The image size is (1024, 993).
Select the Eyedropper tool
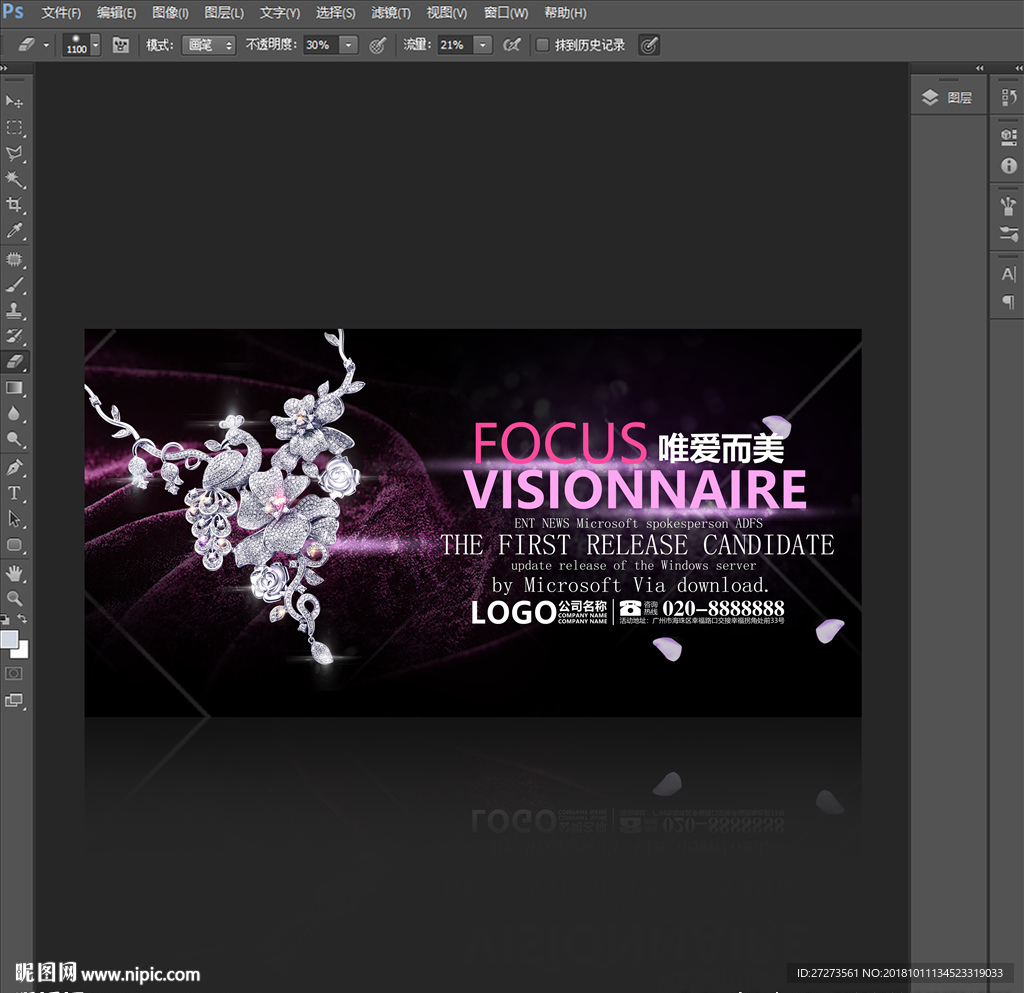15,232
